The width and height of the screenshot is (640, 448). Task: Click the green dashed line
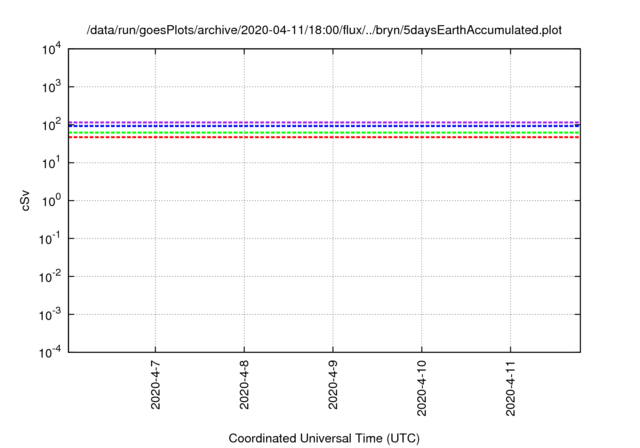(x=324, y=133)
